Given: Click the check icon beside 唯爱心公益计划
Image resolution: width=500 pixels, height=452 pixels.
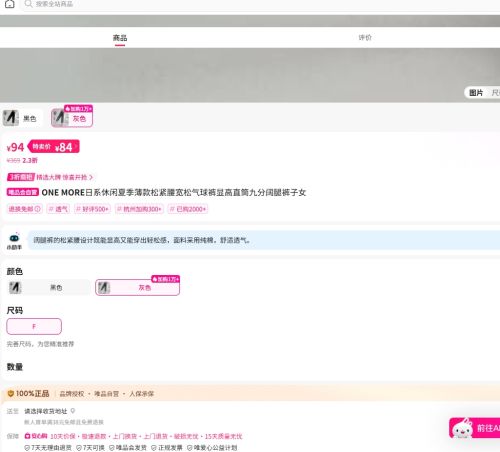Looking at the screenshot, I should click(190, 448).
